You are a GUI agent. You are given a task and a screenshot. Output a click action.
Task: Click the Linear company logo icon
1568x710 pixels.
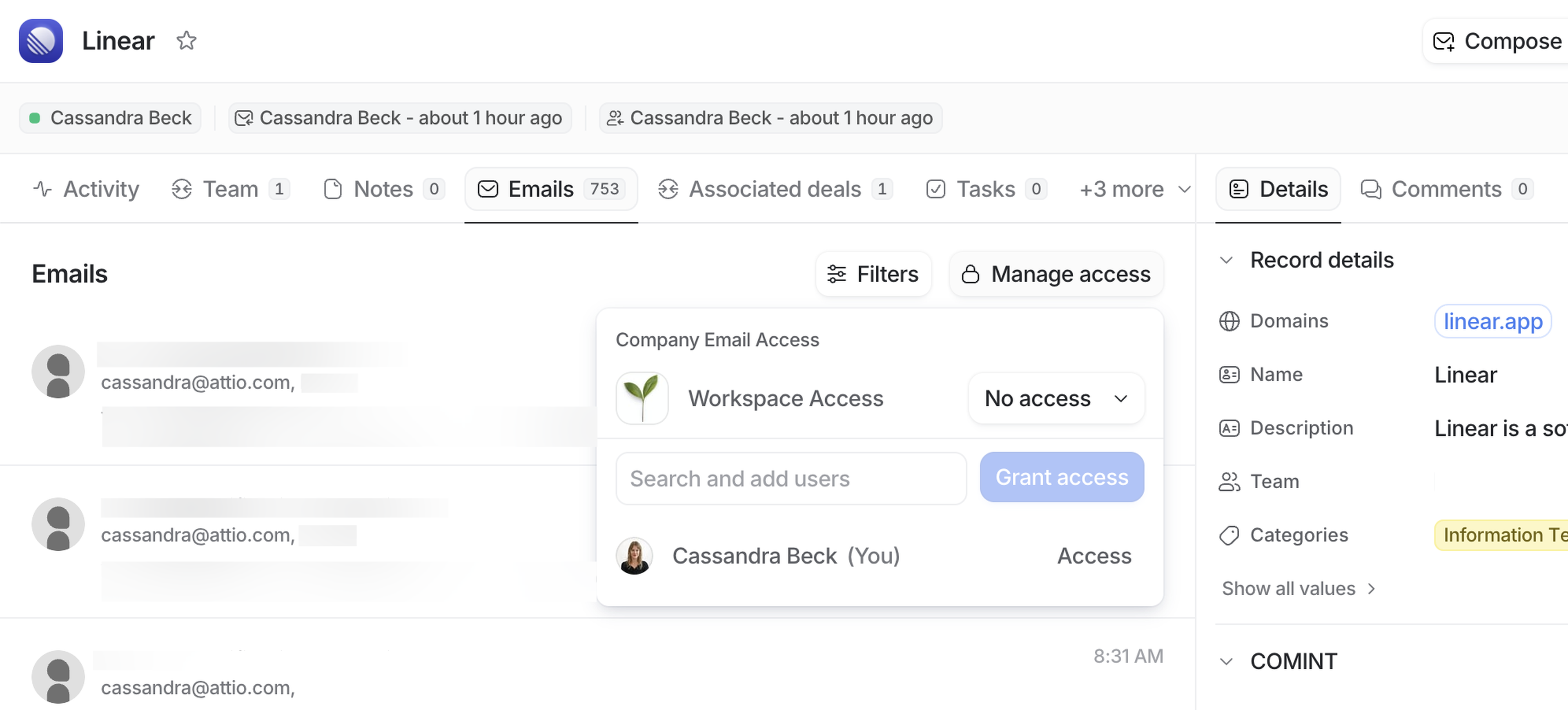pos(41,41)
